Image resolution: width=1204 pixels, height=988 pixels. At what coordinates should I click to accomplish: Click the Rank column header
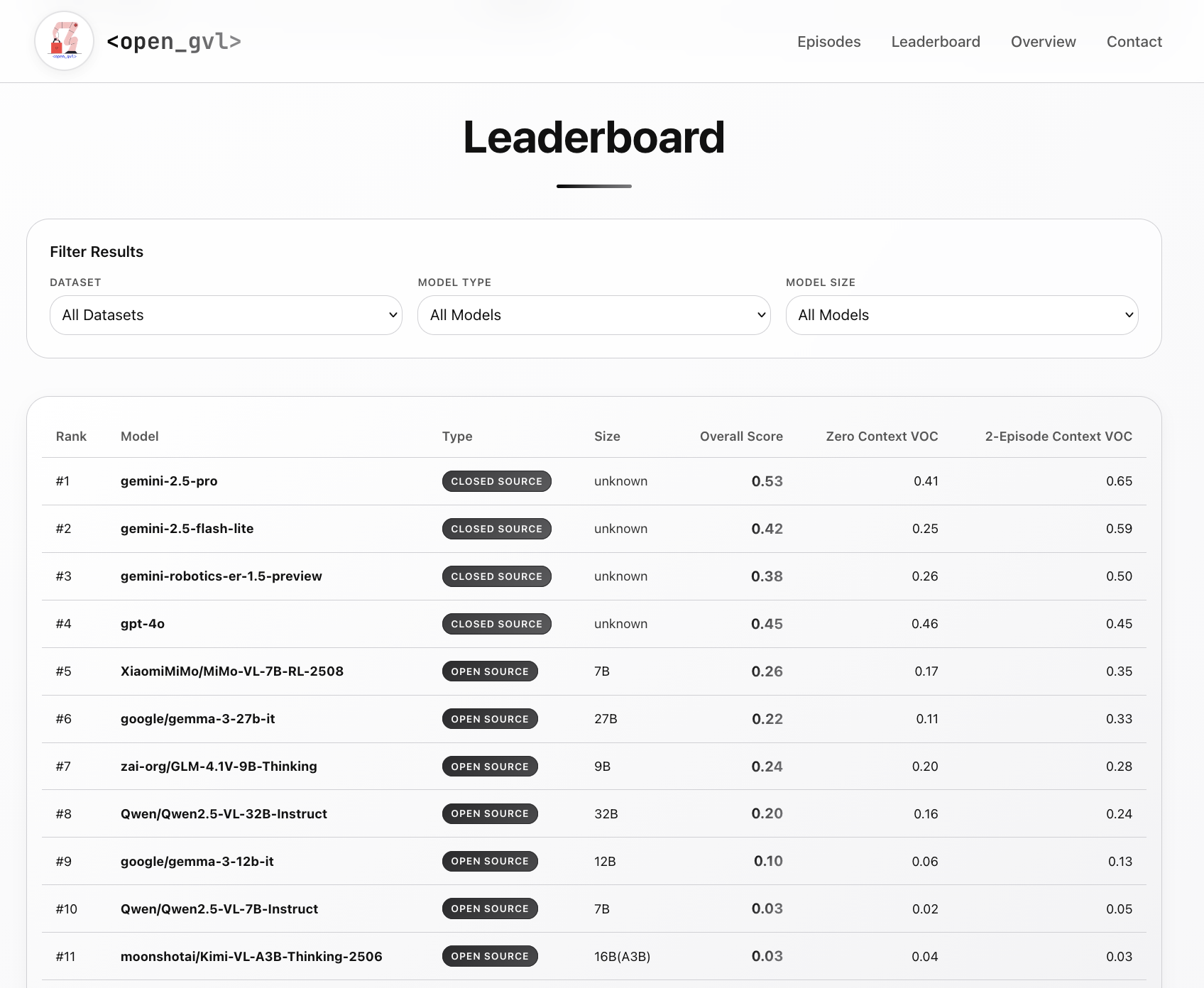point(71,436)
